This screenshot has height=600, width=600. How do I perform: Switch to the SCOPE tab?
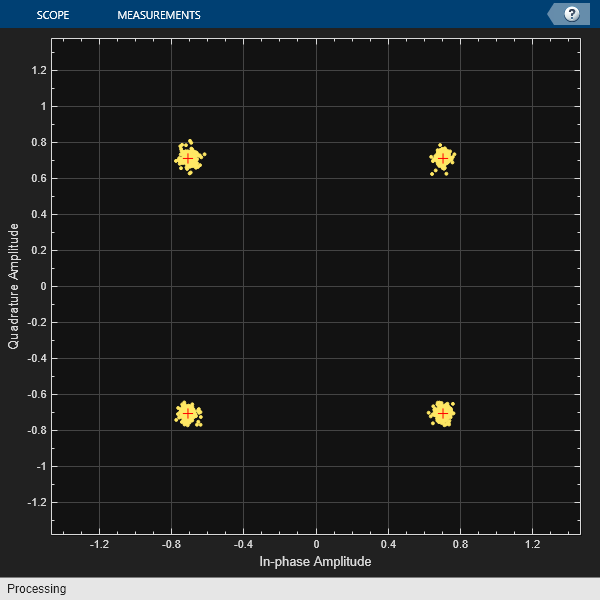coord(52,15)
